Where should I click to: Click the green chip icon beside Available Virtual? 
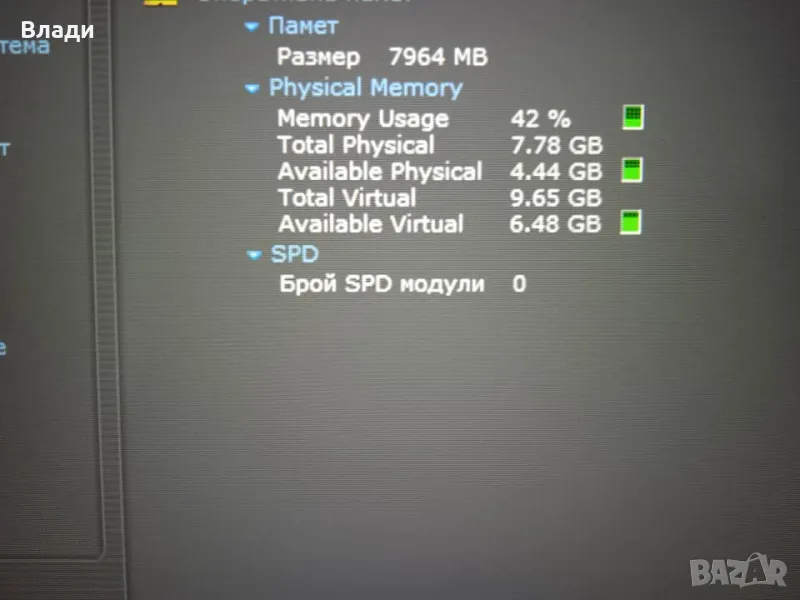tap(631, 222)
